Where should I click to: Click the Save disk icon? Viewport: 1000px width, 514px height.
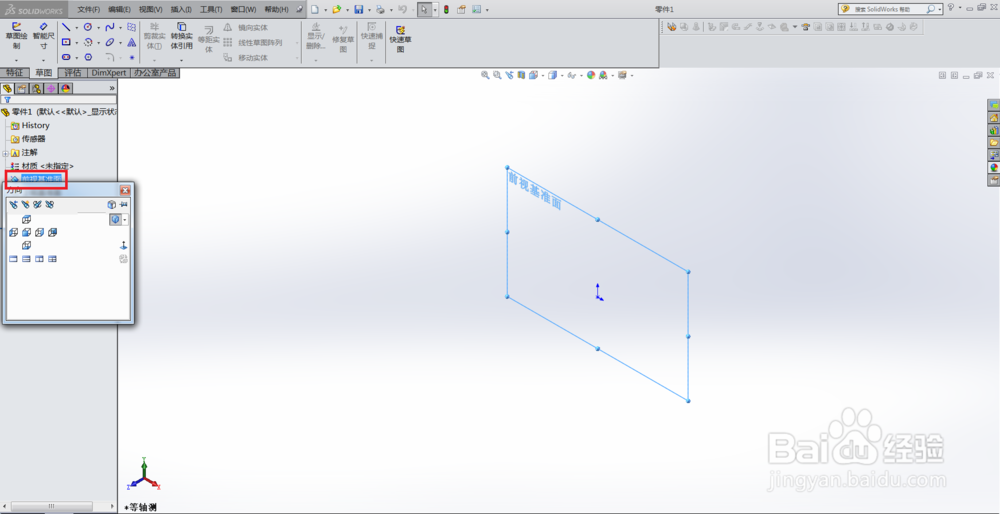358,10
